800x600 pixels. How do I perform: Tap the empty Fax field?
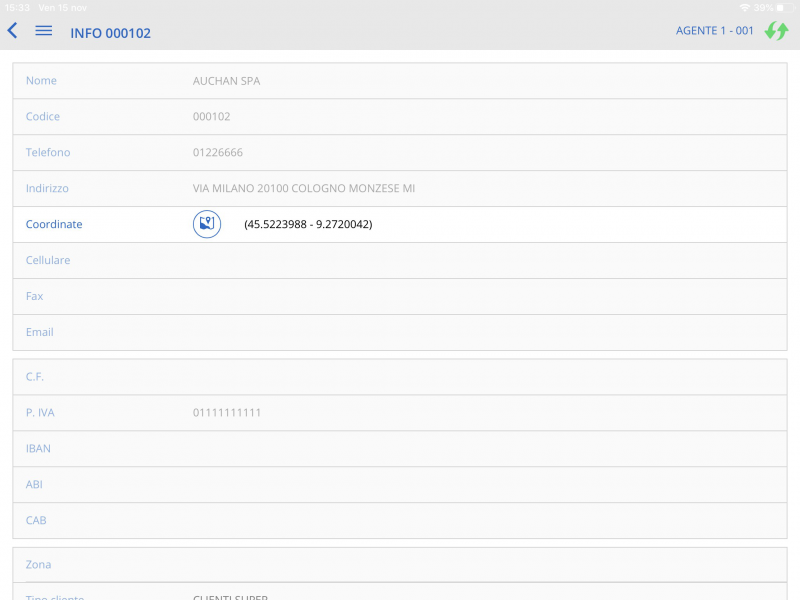point(400,297)
